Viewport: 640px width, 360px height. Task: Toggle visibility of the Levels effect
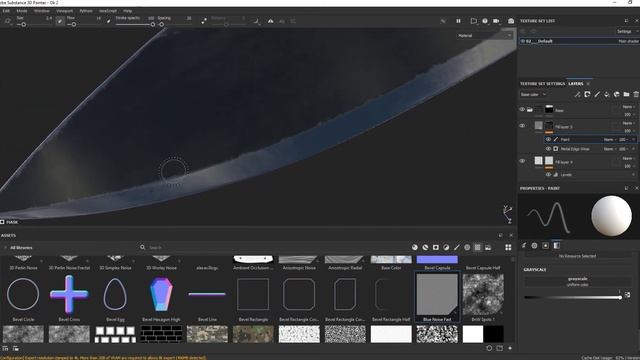[x=548, y=175]
